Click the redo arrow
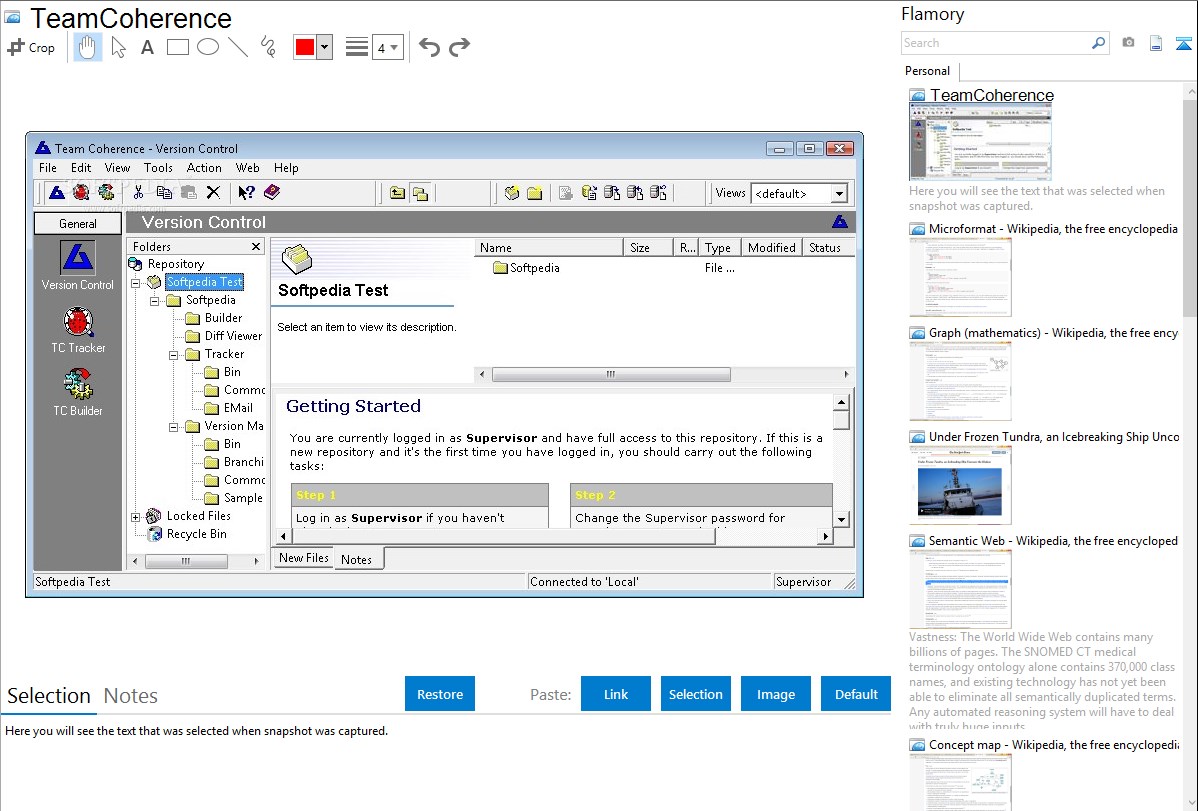1198x811 pixels. (x=459, y=47)
